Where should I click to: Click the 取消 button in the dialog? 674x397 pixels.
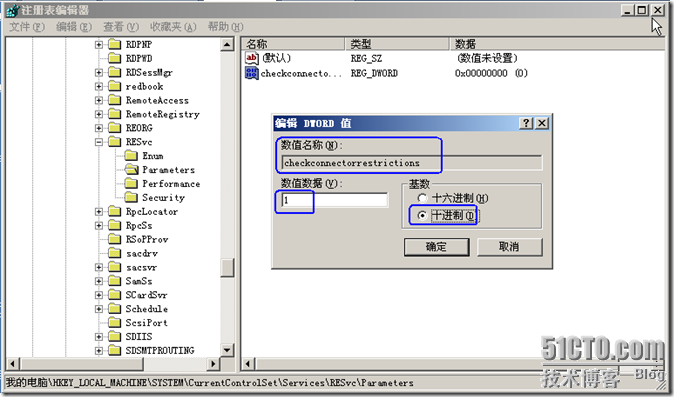point(509,247)
